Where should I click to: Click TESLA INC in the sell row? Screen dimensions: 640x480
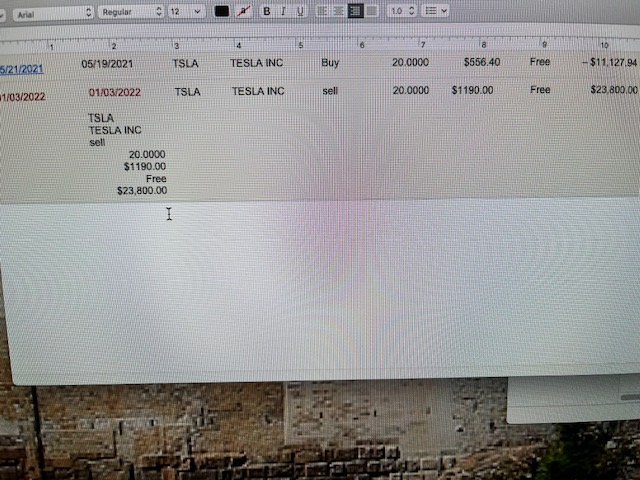258,91
